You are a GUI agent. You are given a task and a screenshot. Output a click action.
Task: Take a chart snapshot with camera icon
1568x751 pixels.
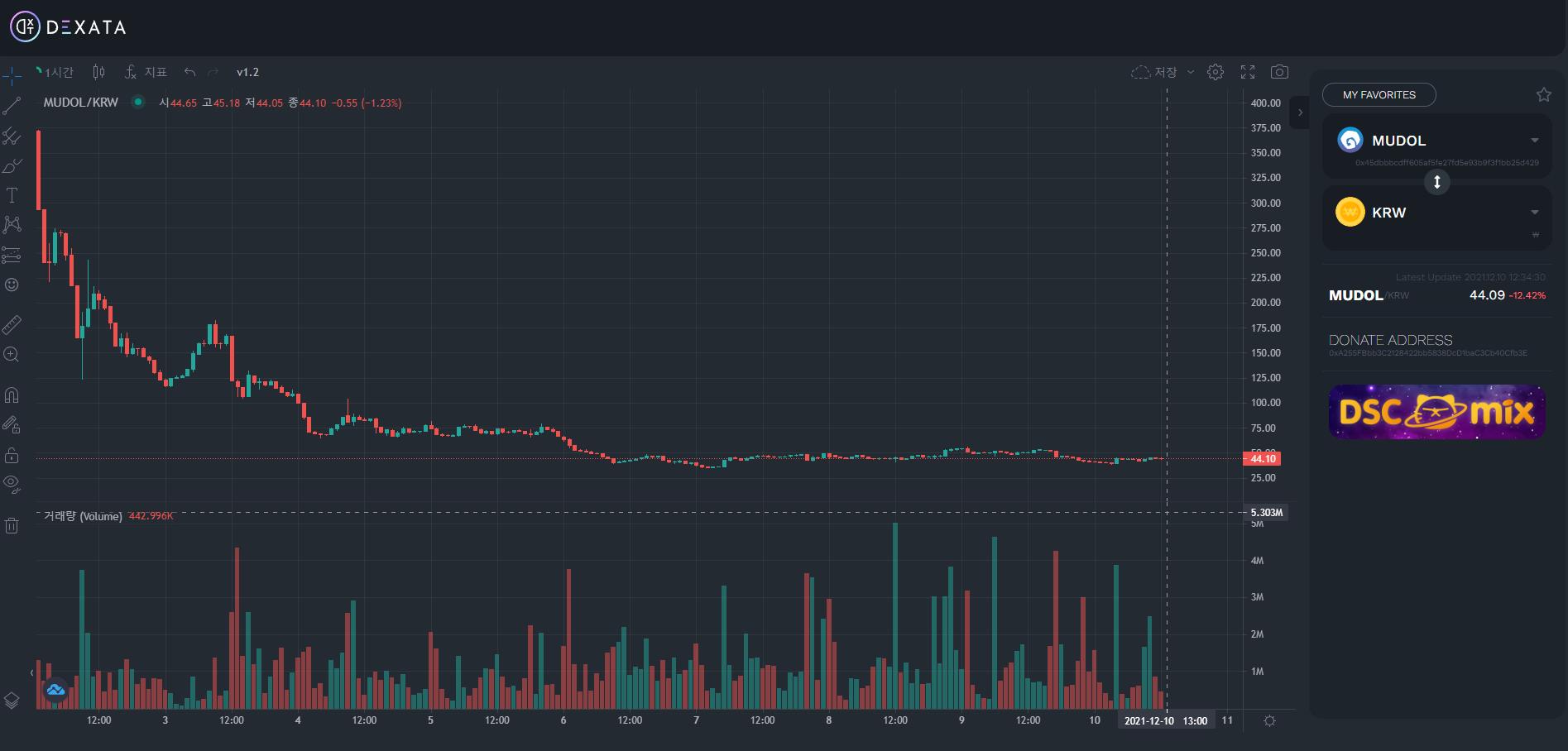tap(1279, 72)
